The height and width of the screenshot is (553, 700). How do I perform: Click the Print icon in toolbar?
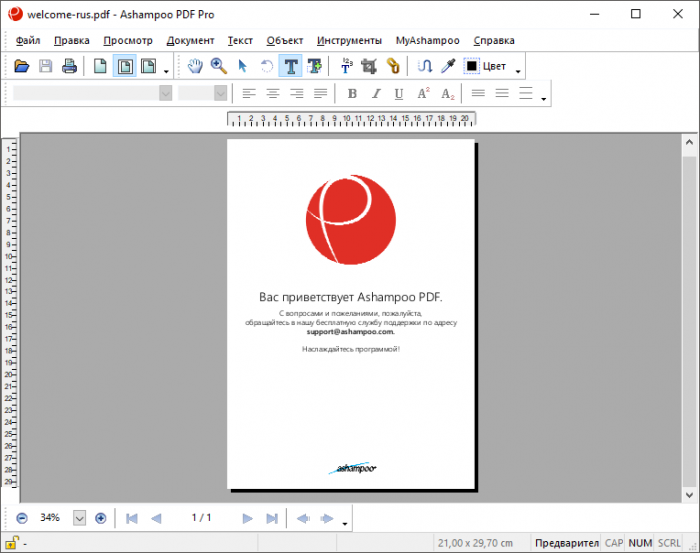pos(69,67)
